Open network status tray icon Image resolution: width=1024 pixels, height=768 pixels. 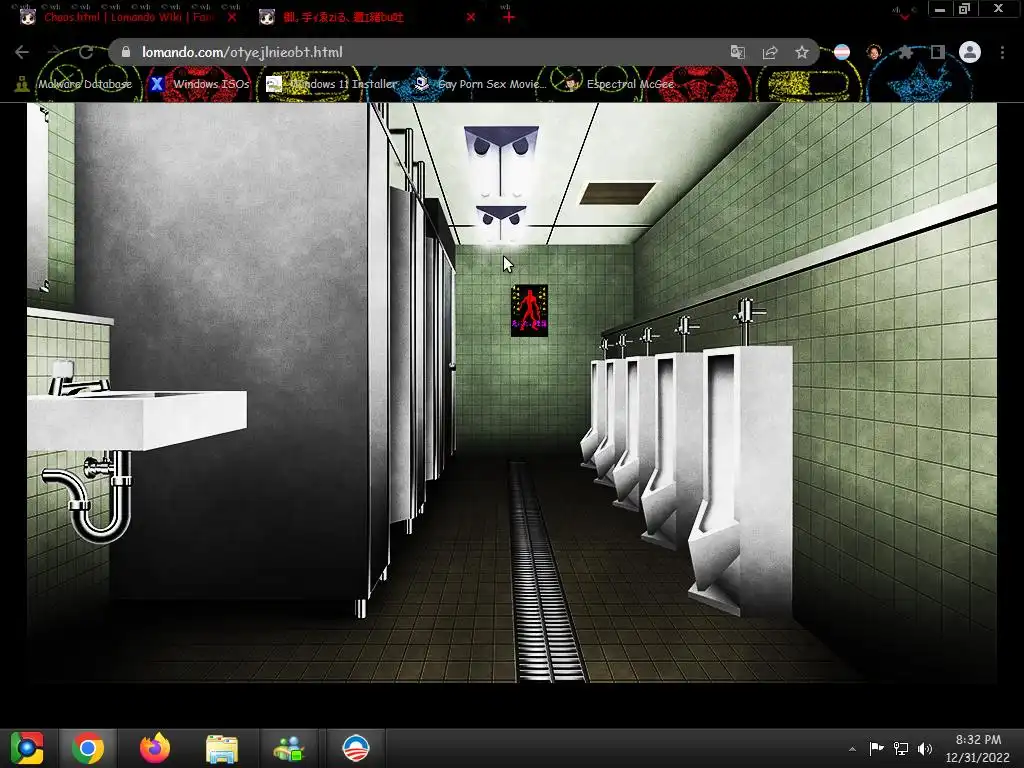pos(901,748)
